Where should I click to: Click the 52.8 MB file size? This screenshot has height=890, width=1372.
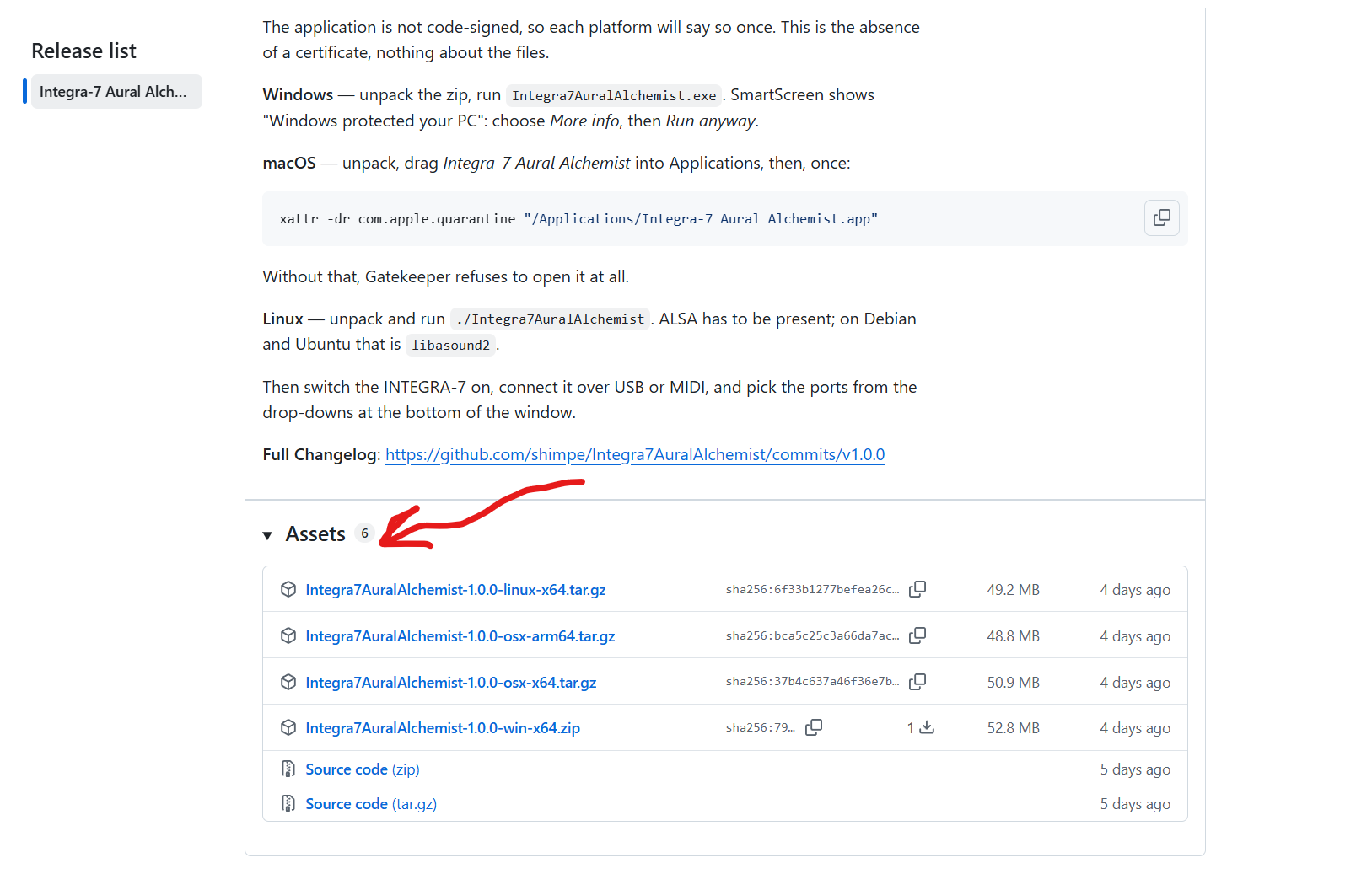click(1013, 728)
